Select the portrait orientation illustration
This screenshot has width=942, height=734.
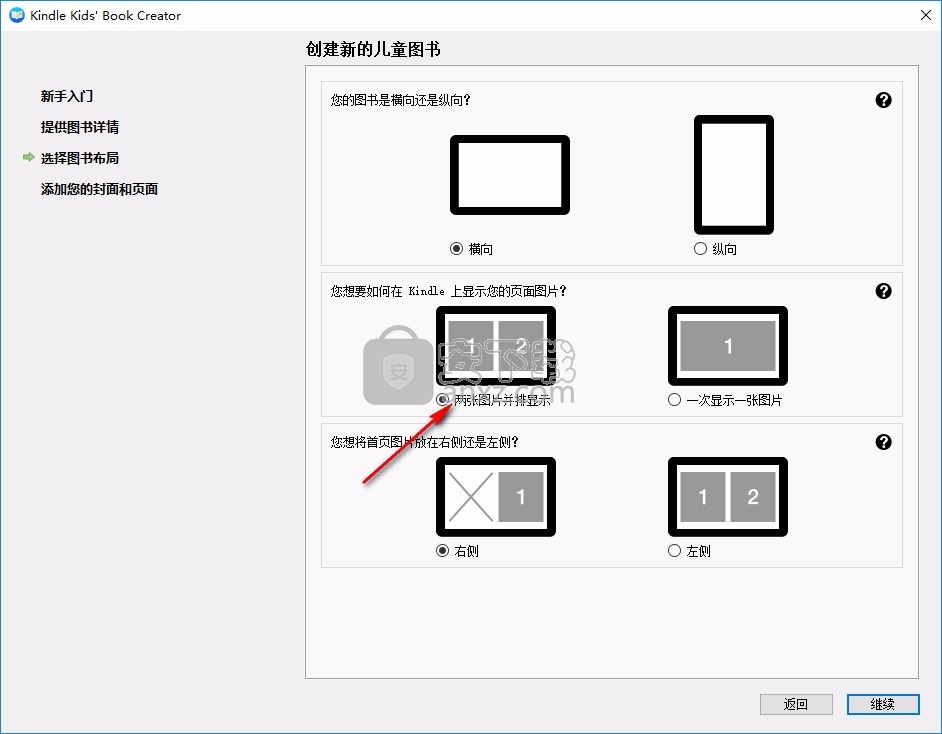click(x=734, y=175)
